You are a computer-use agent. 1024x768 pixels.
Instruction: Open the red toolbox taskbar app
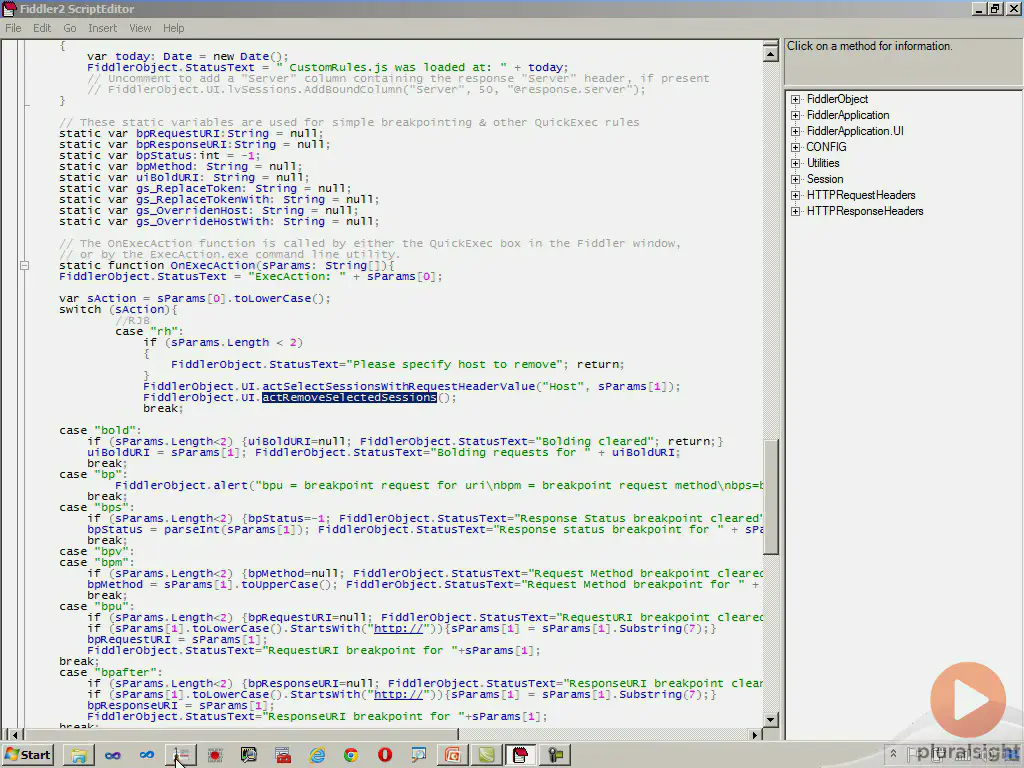(283, 755)
